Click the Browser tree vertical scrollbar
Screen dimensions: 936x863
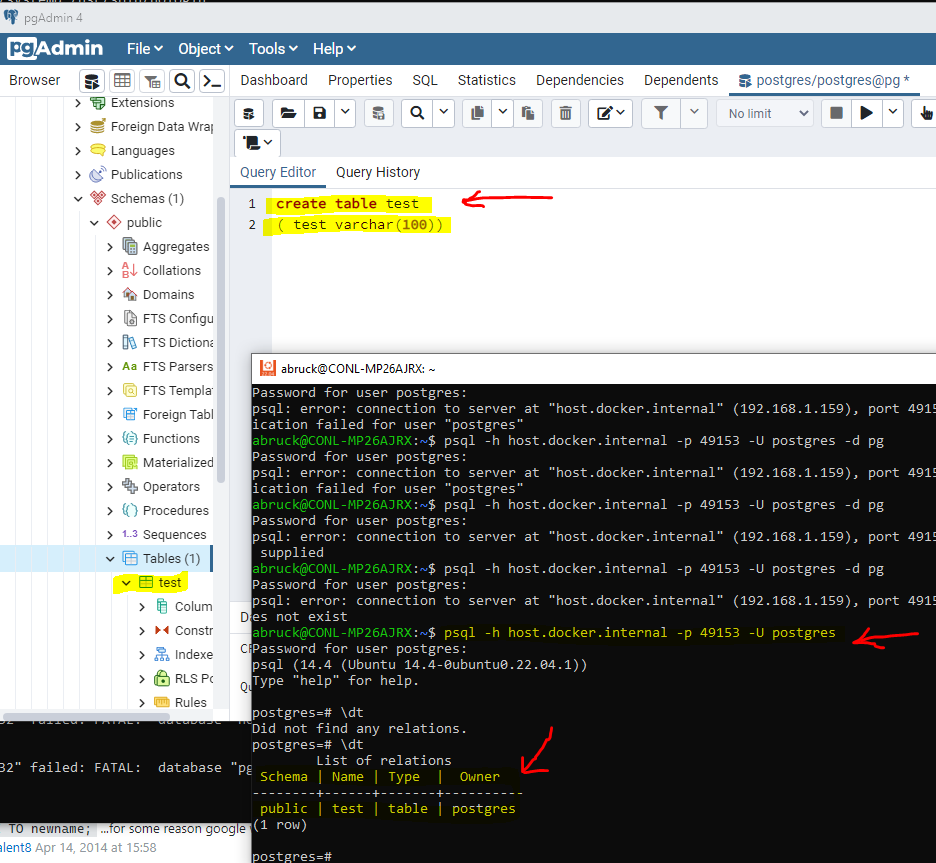click(220, 340)
